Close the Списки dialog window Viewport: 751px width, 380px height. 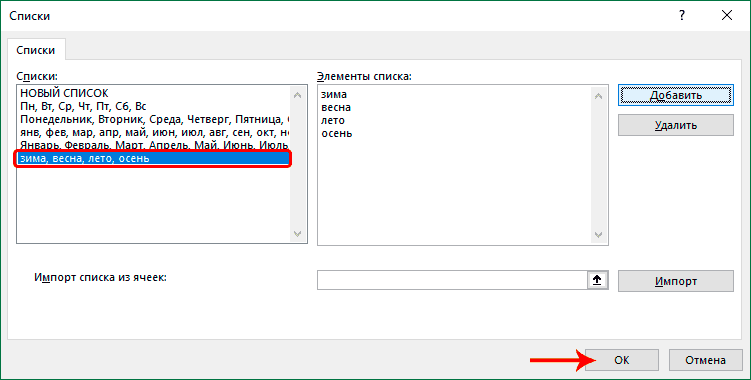click(x=727, y=16)
